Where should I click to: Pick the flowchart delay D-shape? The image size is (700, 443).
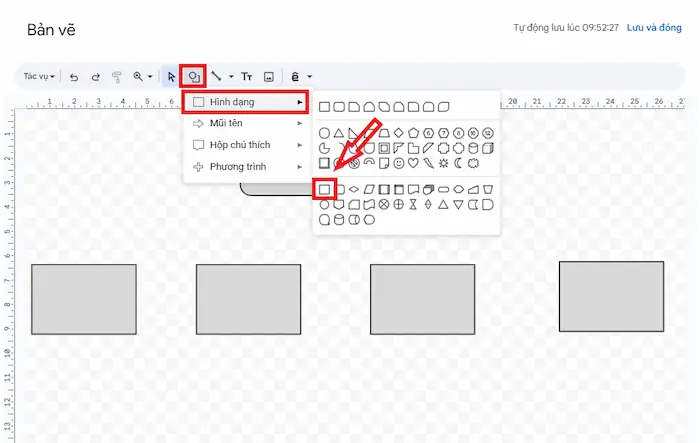point(488,205)
